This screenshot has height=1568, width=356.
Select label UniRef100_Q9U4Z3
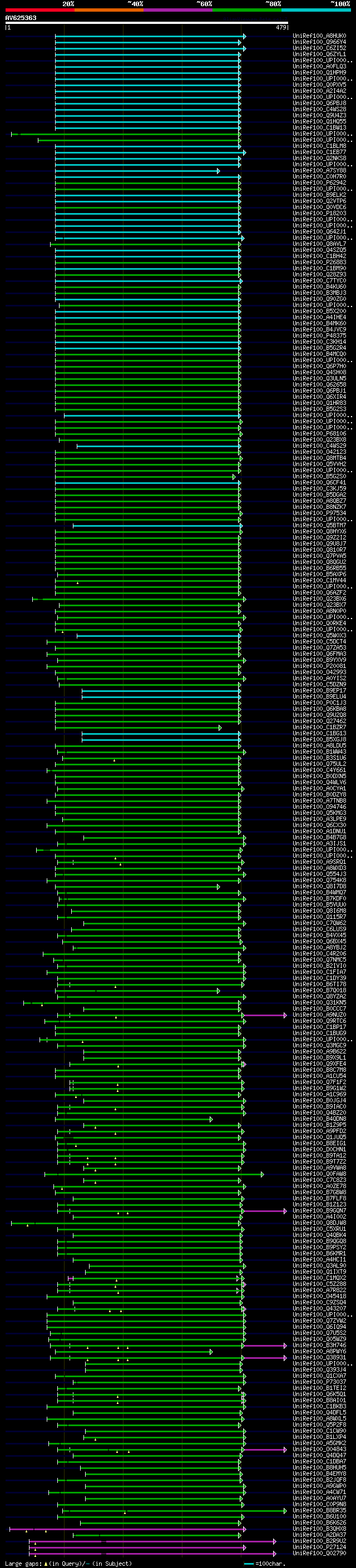click(x=319, y=115)
